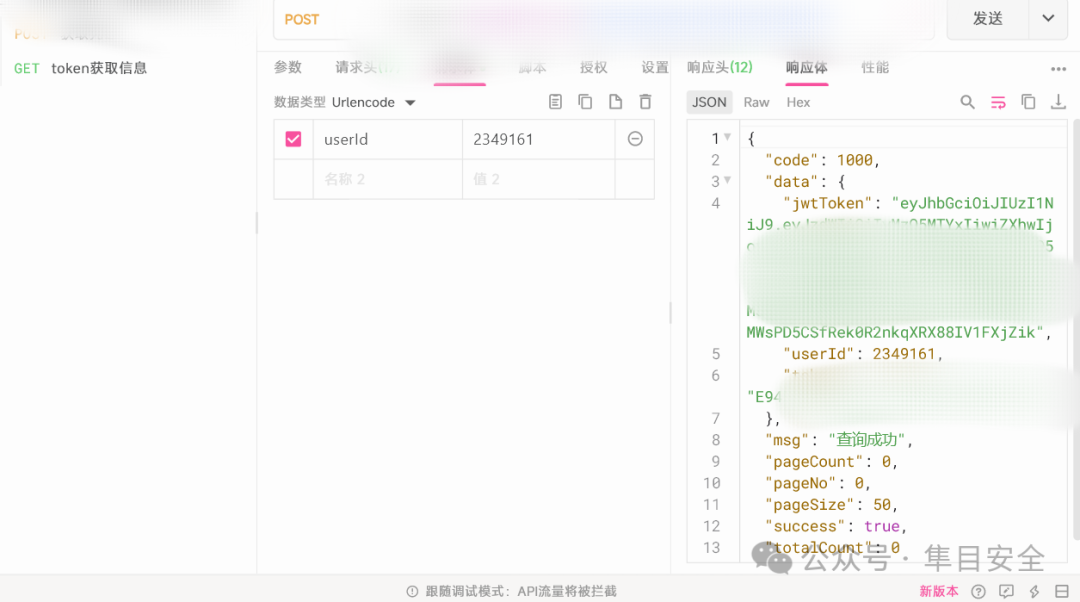Select the Hex response view
The height and width of the screenshot is (602, 1080).
(x=798, y=103)
